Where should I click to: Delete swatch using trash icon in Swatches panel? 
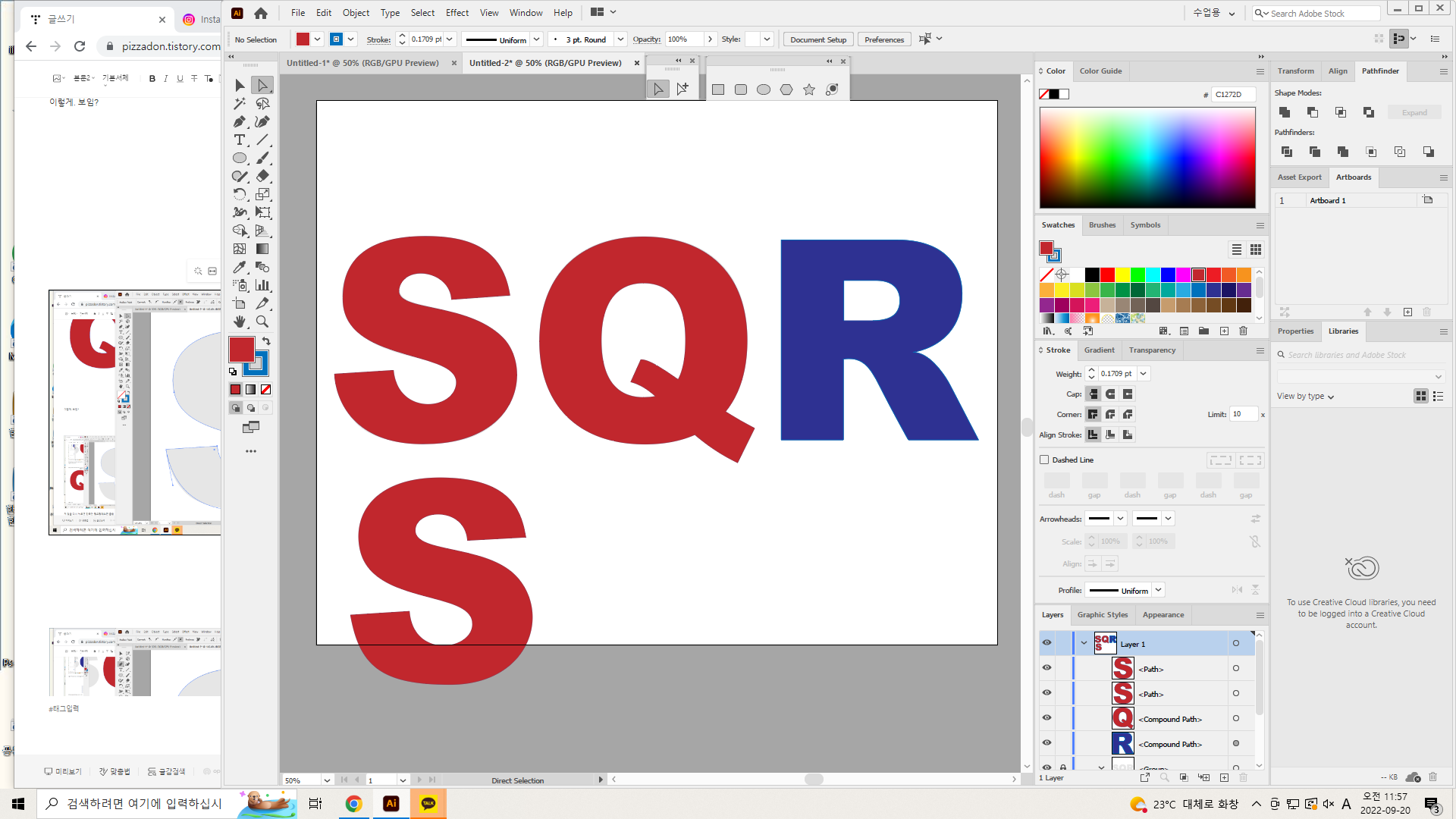click(1243, 331)
